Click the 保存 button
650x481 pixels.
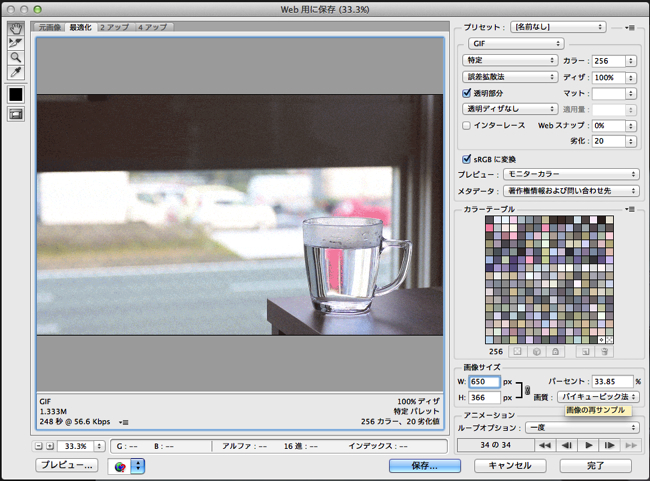click(425, 466)
